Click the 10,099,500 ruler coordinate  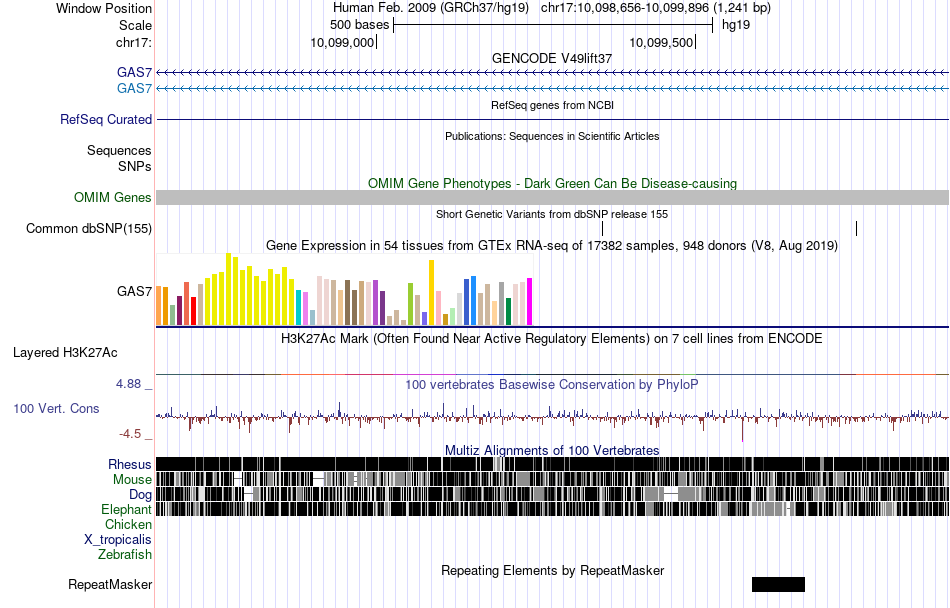tap(661, 42)
